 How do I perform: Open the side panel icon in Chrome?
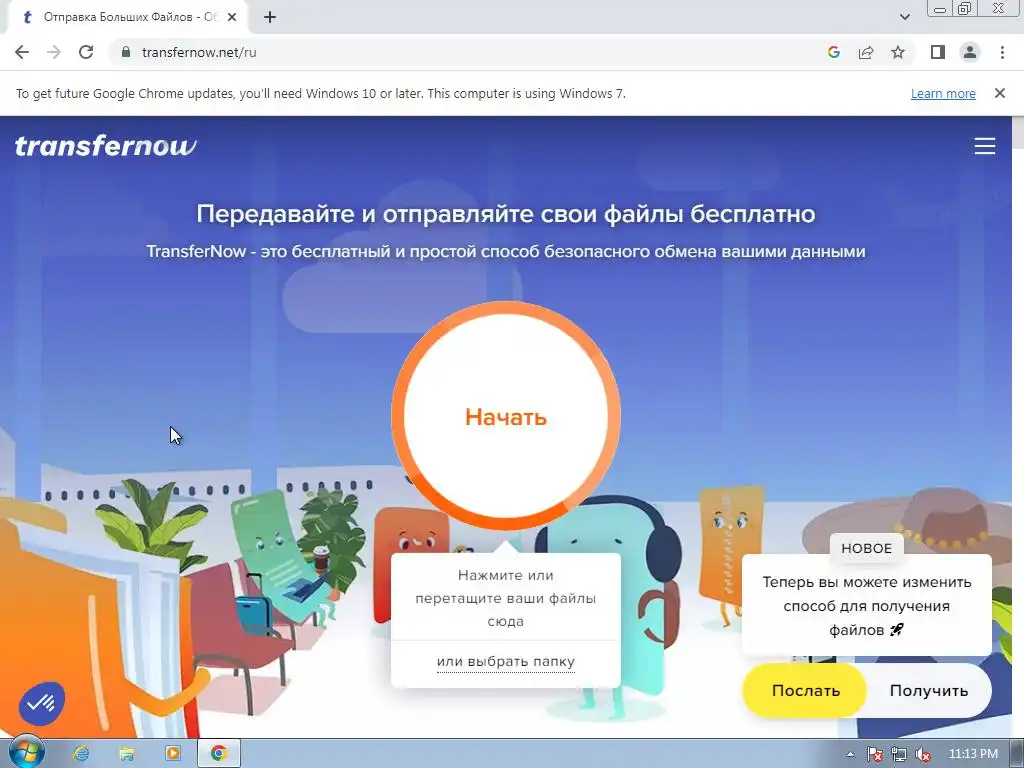click(938, 52)
